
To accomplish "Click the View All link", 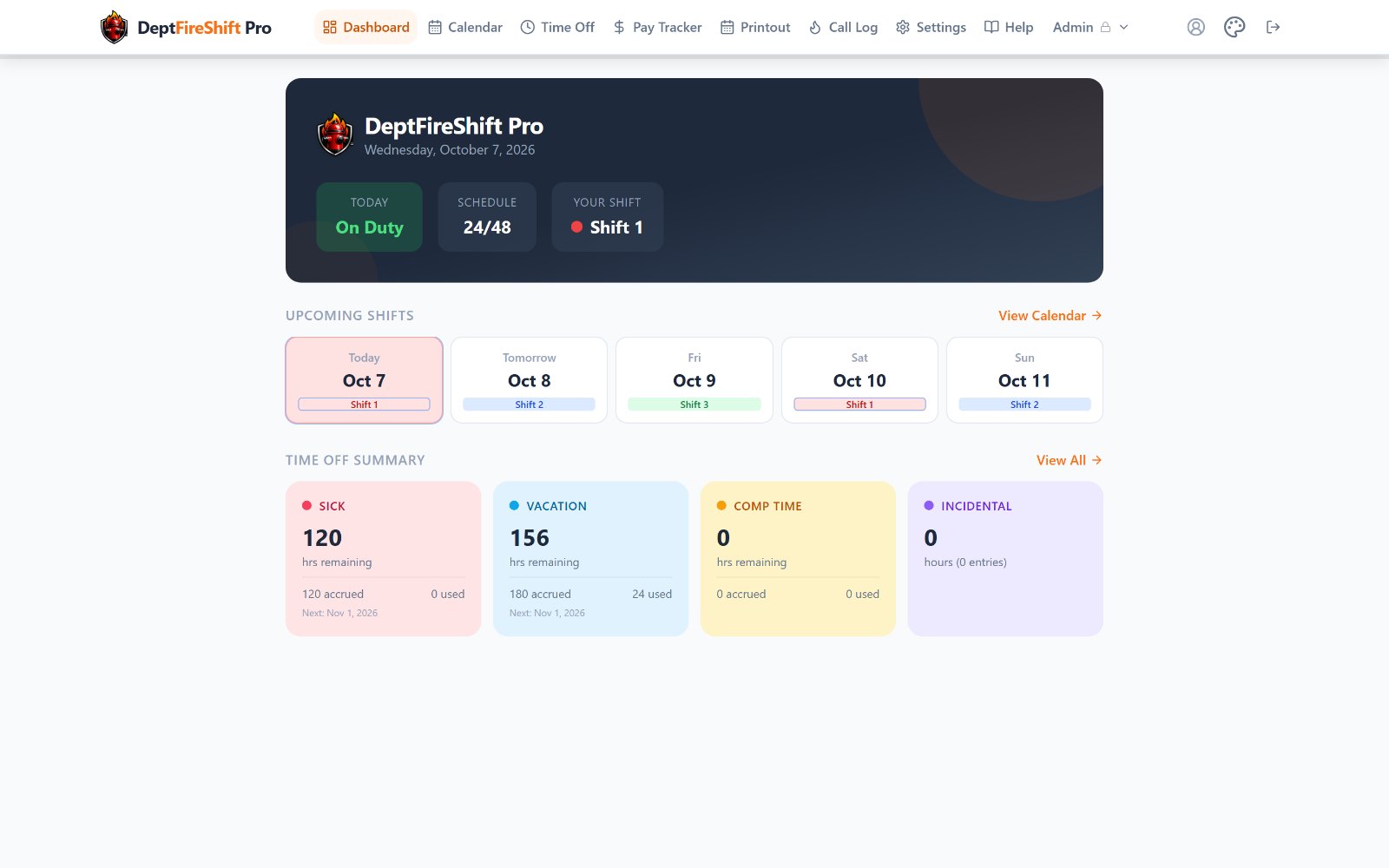I will click(1070, 460).
